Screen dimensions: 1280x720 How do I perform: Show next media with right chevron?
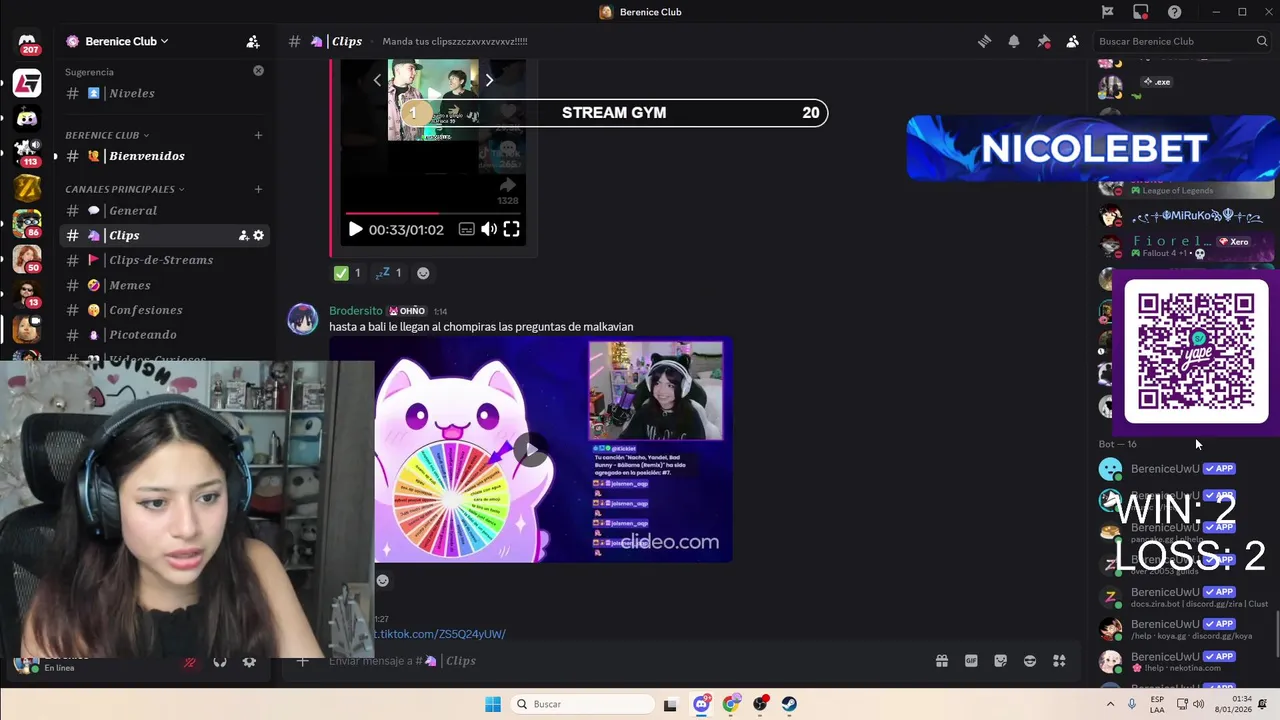[x=489, y=80]
